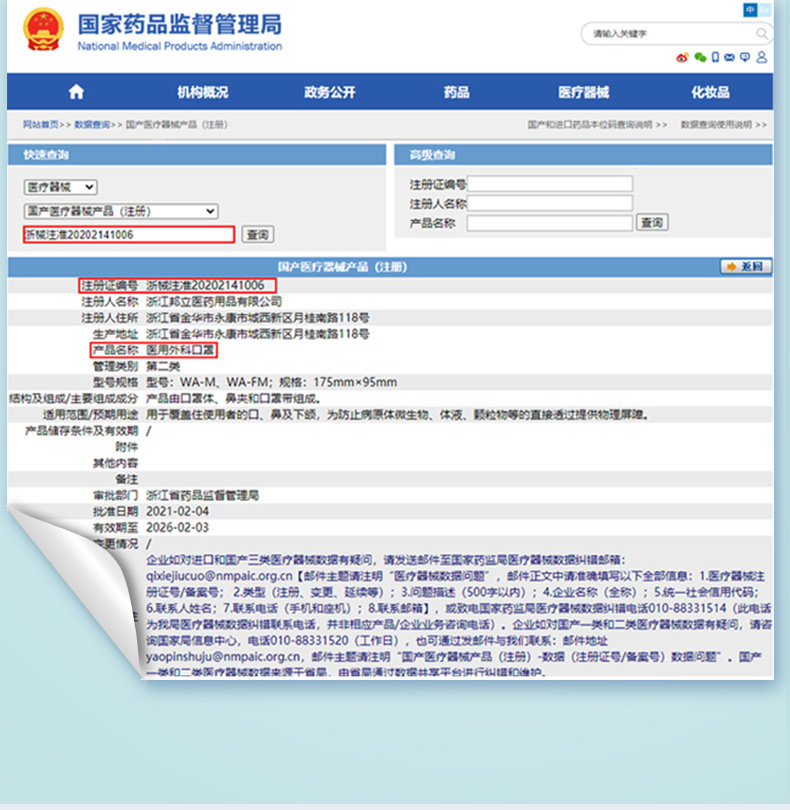Click quick search field with 浙械注准20202141006
This screenshot has height=810, width=790.
(x=129, y=235)
